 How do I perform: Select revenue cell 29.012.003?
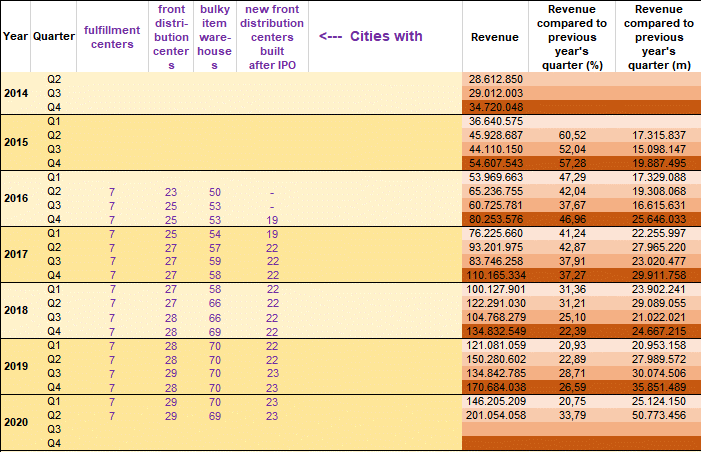point(495,93)
